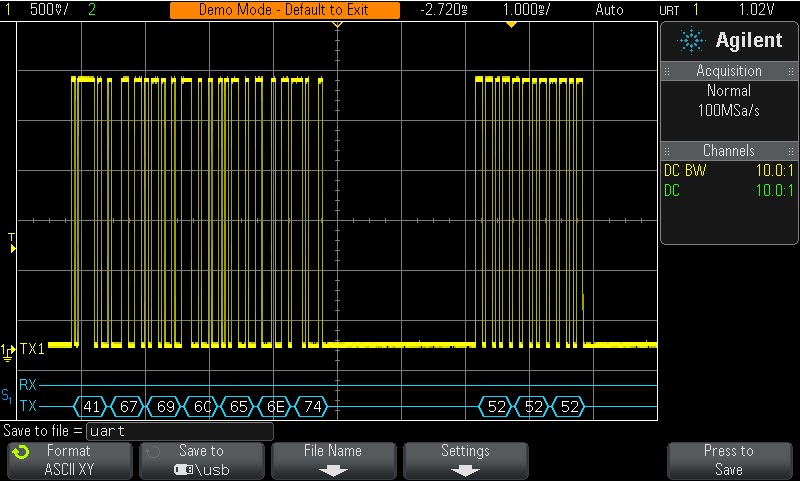Click the decoded byte 41 hex box
800x481 pixels.
point(91,407)
